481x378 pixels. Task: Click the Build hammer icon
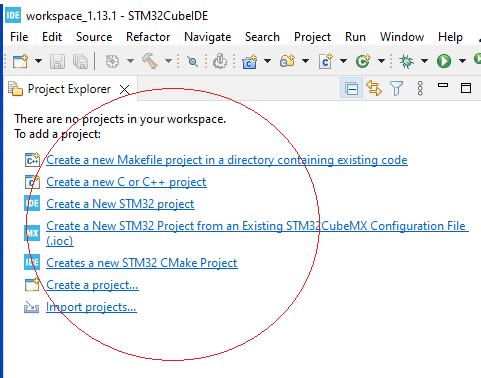coord(150,61)
